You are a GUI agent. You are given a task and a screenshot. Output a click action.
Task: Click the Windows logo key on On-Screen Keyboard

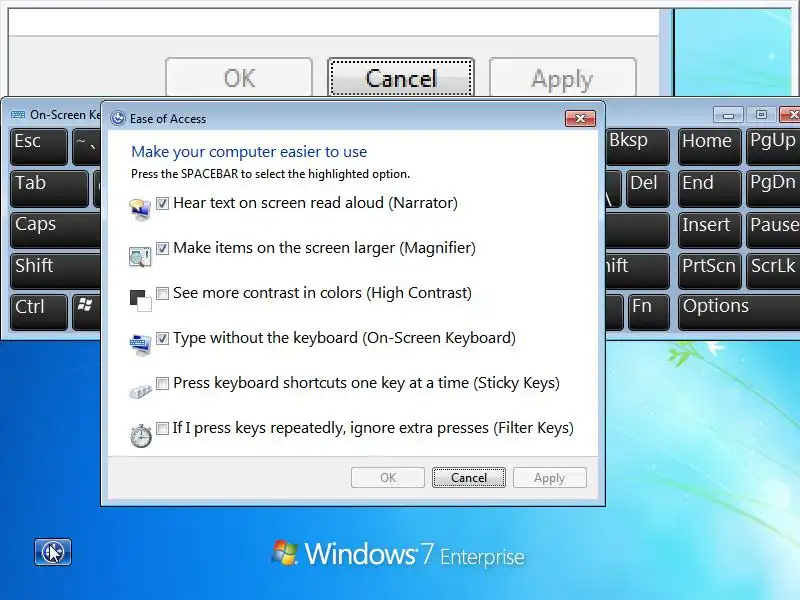pyautogui.click(x=86, y=312)
